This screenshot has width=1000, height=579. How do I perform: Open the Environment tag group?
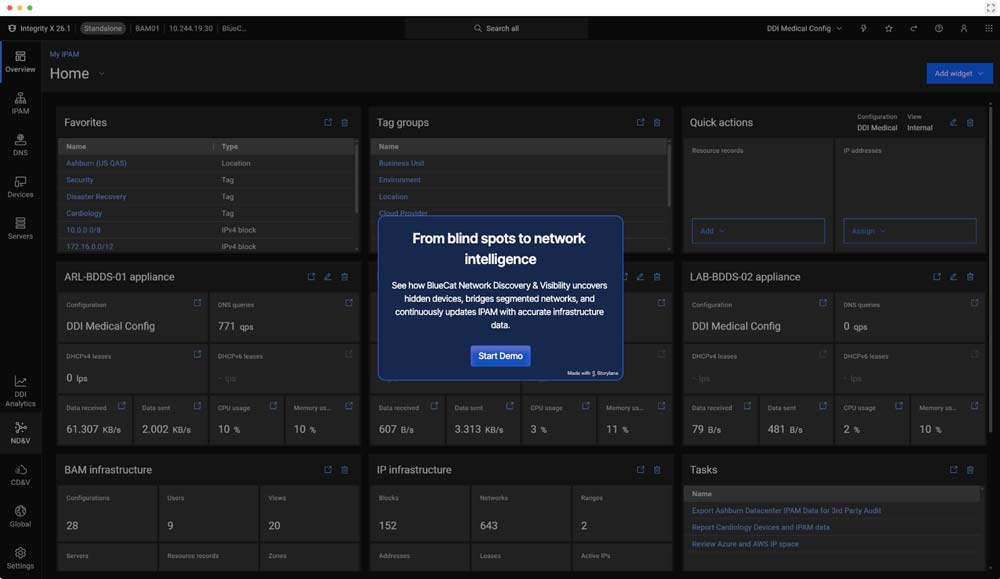(399, 180)
